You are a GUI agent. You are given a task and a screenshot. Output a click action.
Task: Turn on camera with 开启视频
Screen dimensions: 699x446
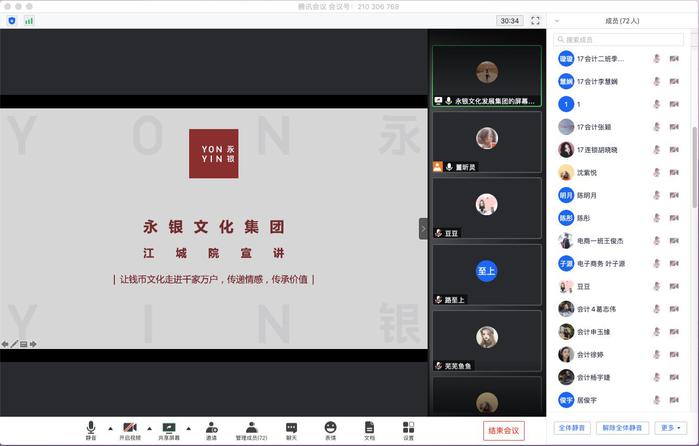tap(129, 430)
